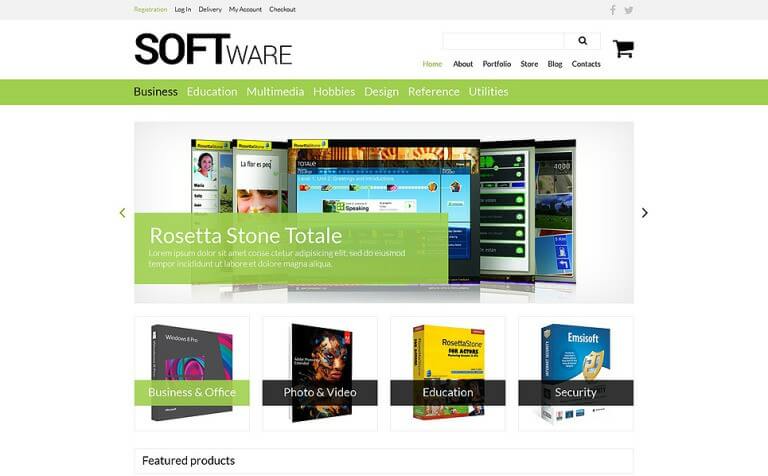Select Portfolio in main navigation
768x476 pixels.
[x=497, y=64]
